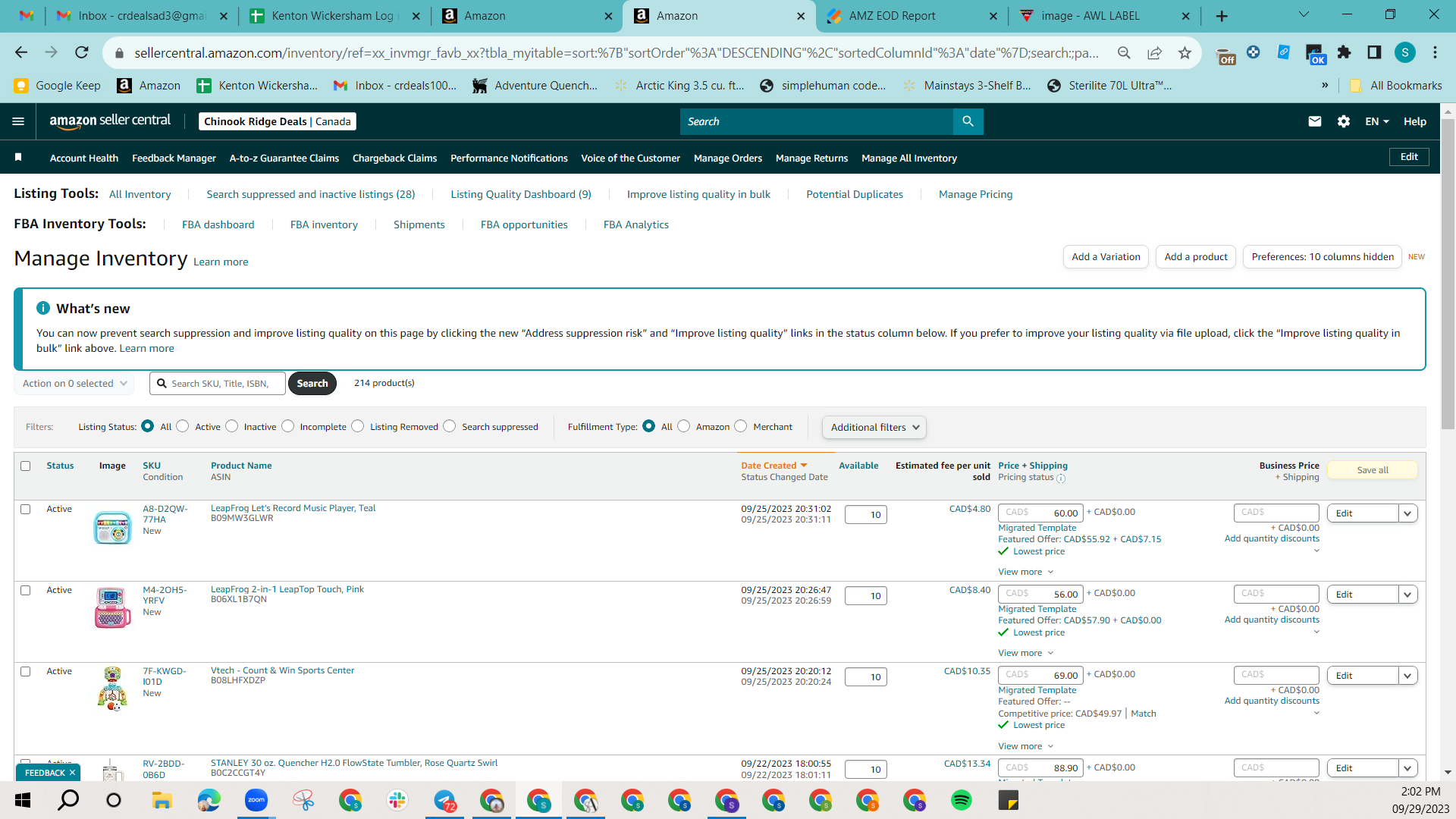Open Spotify from the taskbar

(x=961, y=800)
